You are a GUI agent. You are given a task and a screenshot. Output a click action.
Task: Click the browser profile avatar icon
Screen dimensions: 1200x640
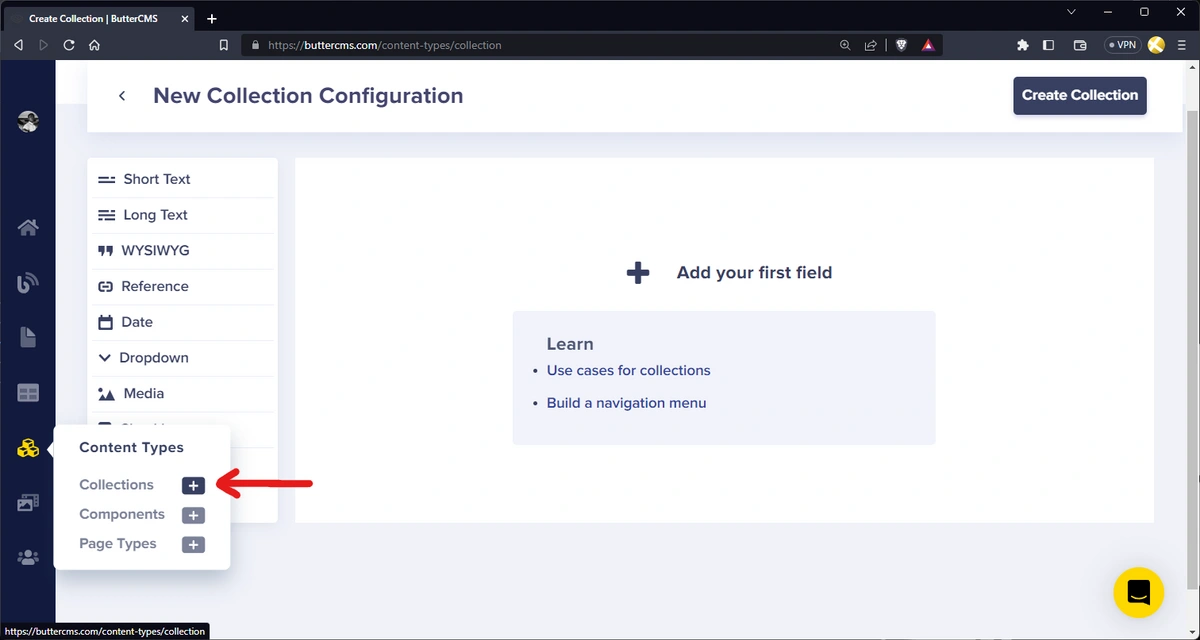[1157, 45]
